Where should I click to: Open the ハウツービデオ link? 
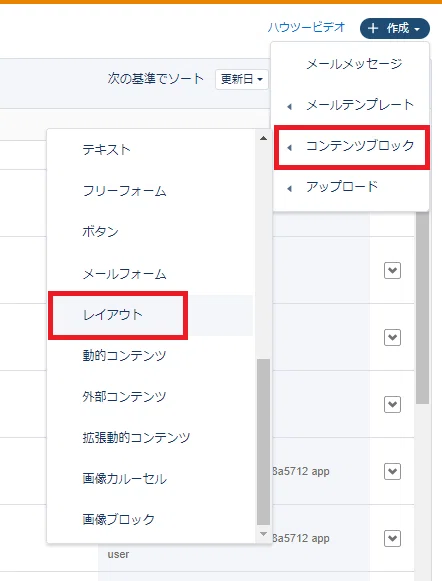306,27
